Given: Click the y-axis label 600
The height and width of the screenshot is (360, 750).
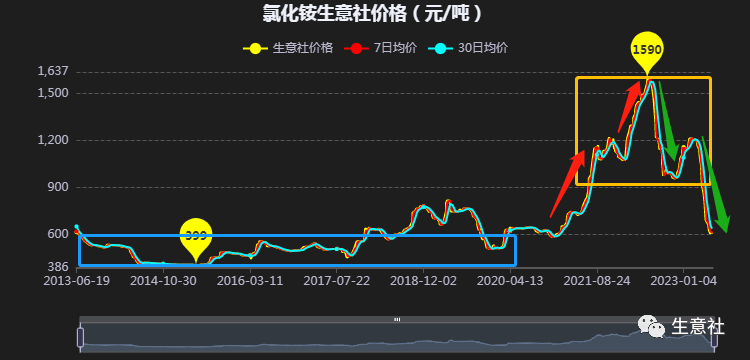Looking at the screenshot, I should pos(59,234).
